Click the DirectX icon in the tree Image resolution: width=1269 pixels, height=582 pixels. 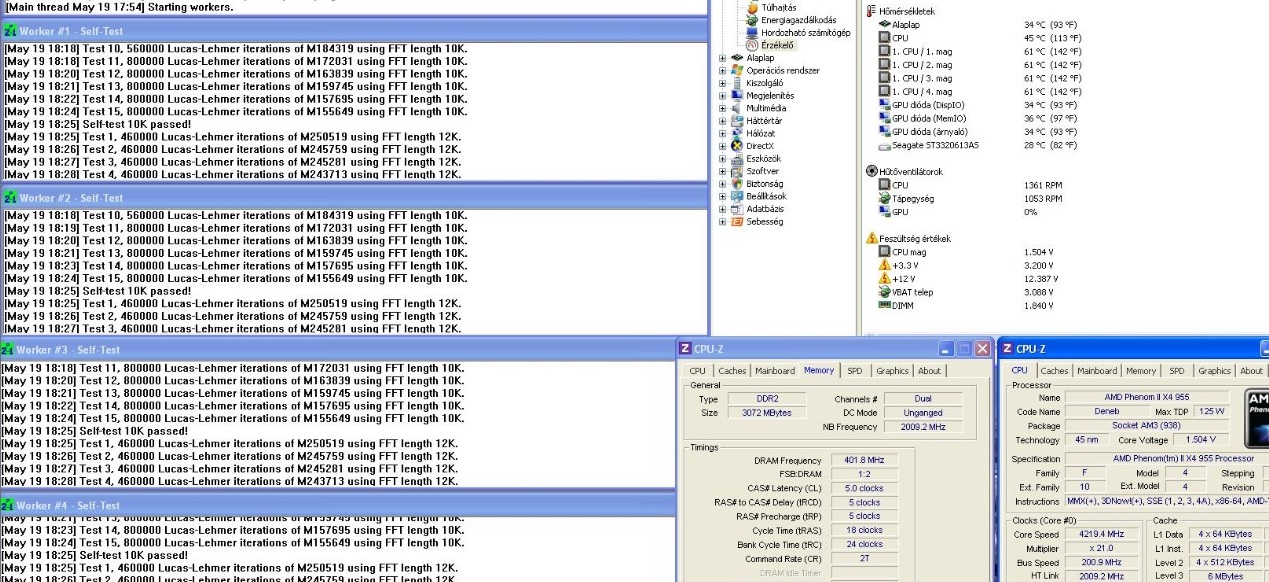[737, 145]
